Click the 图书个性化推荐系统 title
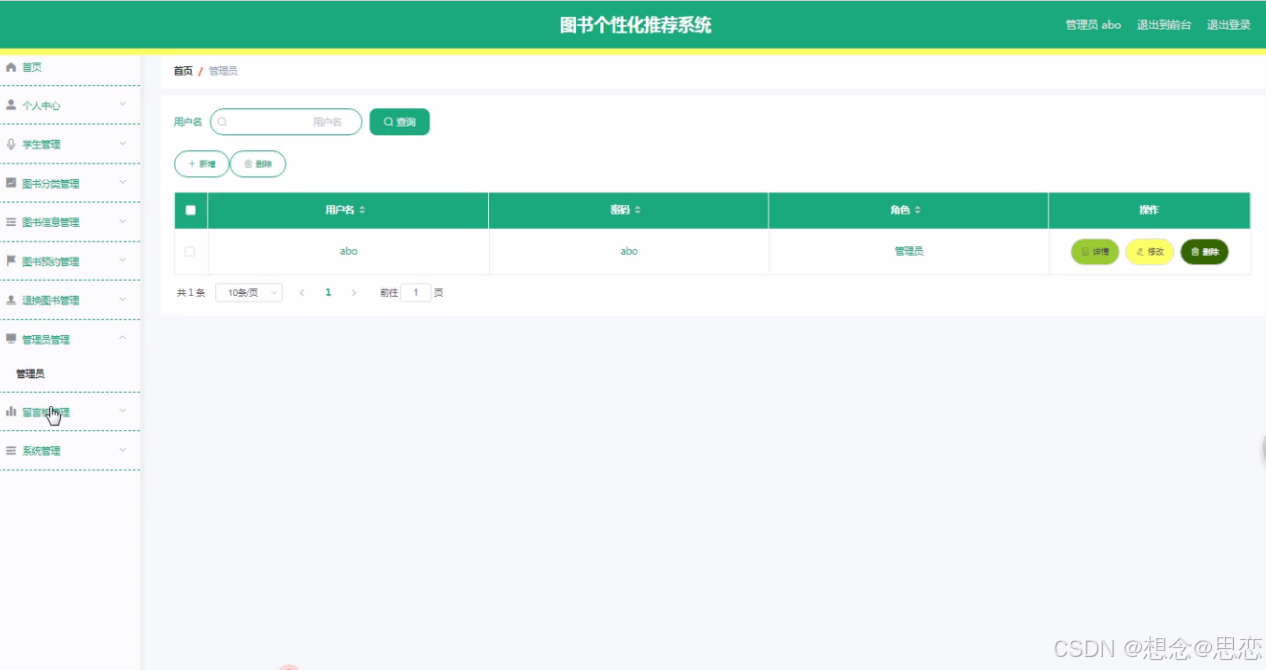1266x670 pixels. (x=635, y=25)
